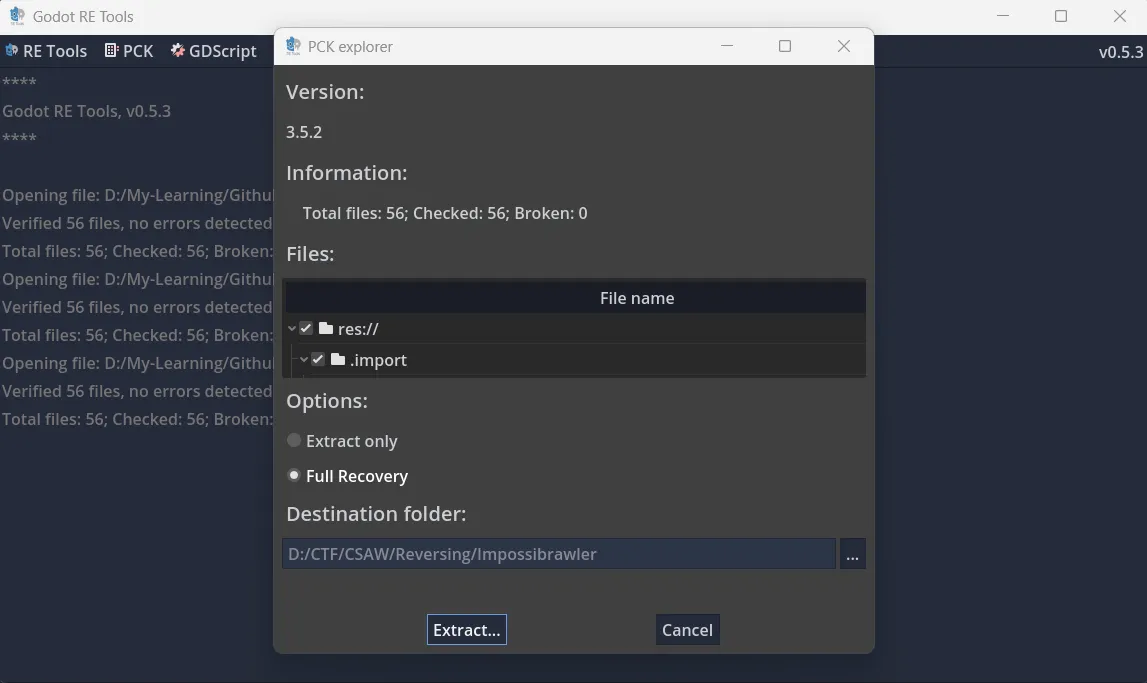Browse for destination folder with the ... button
This screenshot has height=683, width=1147.
pos(852,554)
